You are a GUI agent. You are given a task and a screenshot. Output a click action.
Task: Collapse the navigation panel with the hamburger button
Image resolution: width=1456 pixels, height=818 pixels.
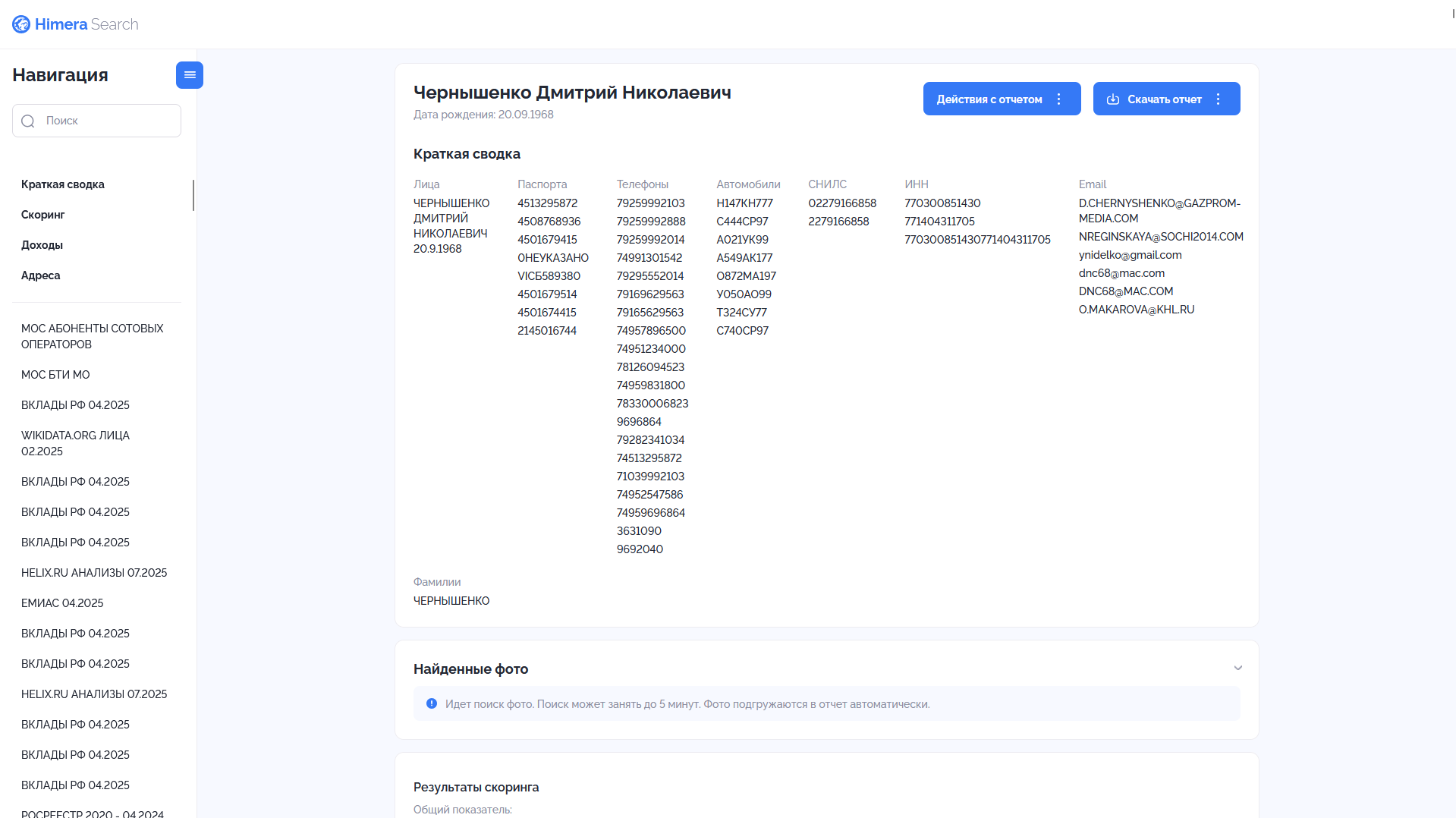click(x=190, y=75)
